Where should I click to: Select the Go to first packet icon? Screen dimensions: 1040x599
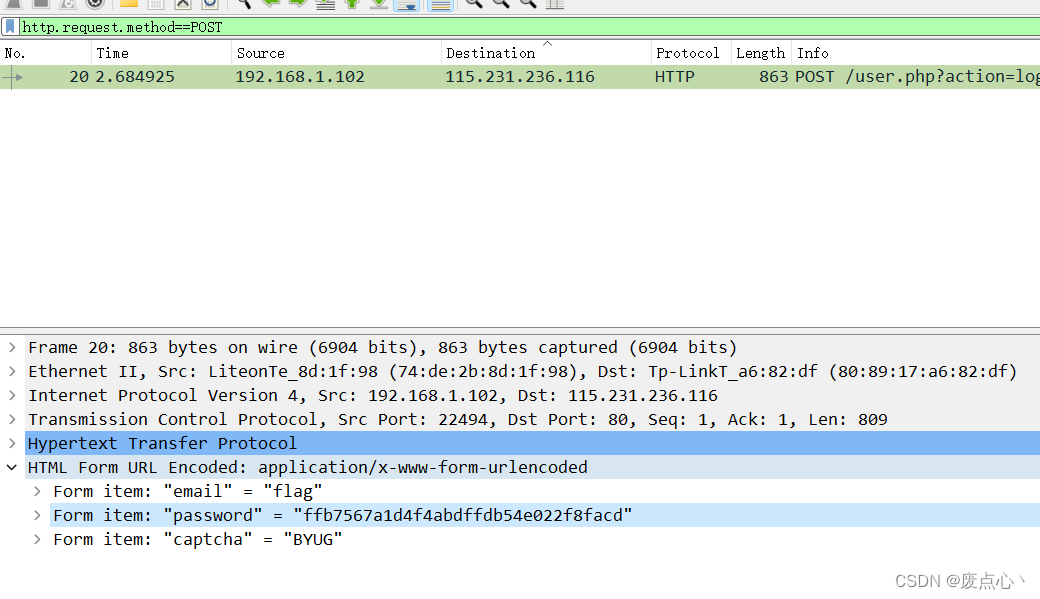point(351,5)
